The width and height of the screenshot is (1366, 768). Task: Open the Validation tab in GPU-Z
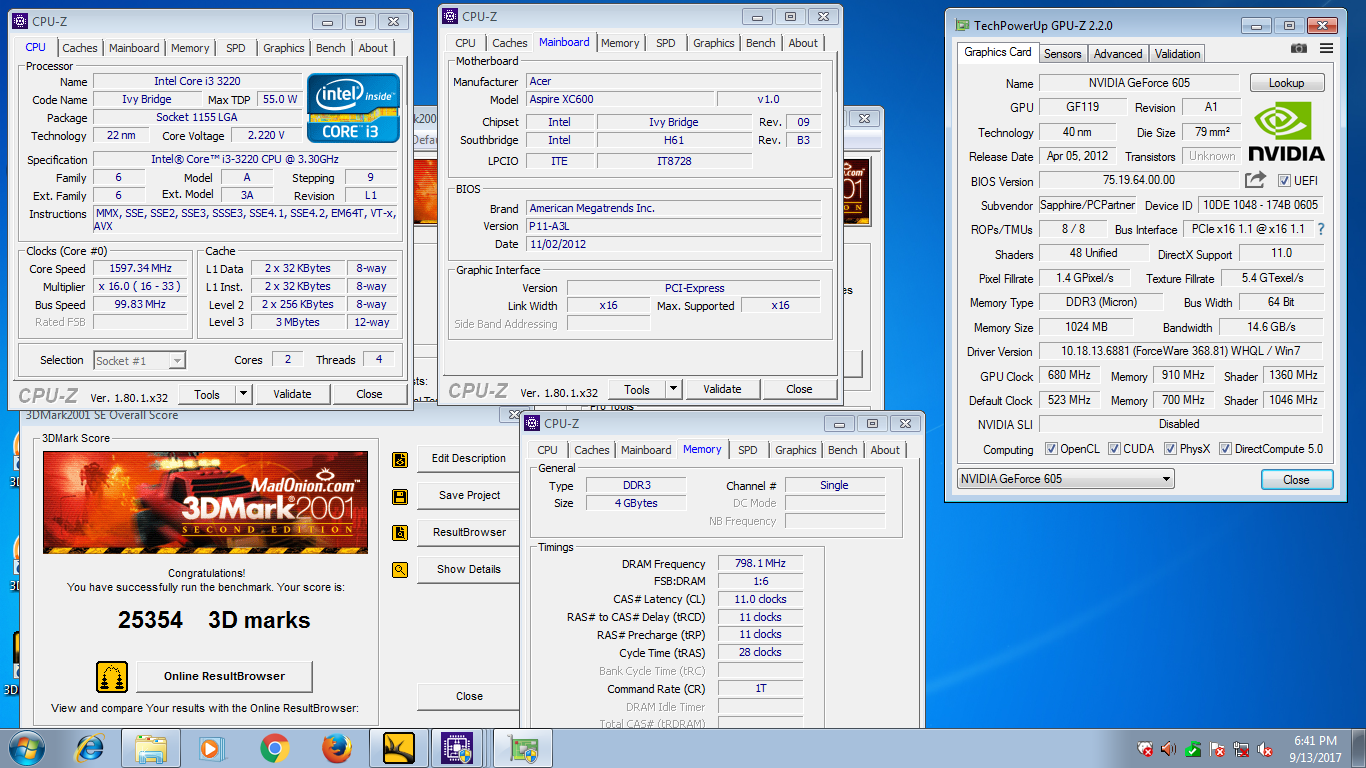[1177, 54]
